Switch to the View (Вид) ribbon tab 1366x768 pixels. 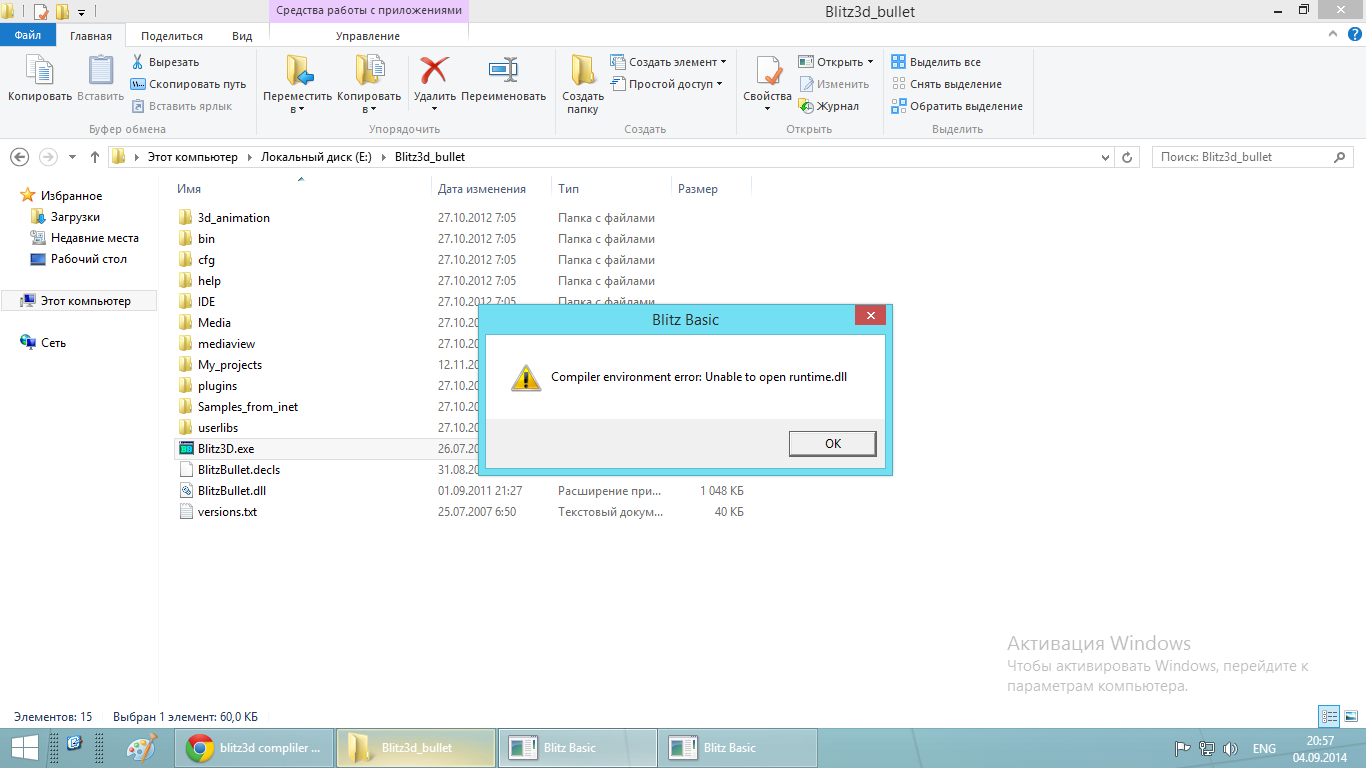click(x=242, y=36)
